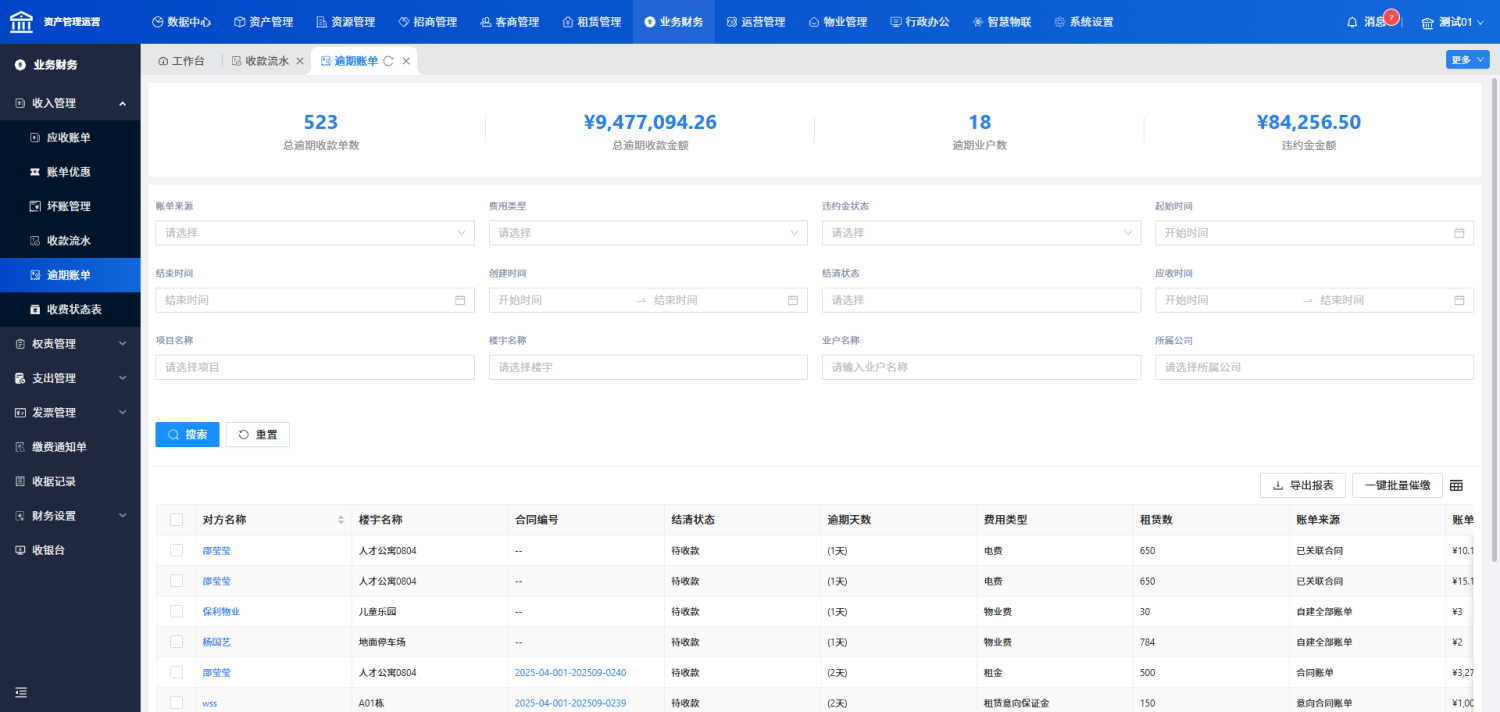Open the 更多 dropdown button
This screenshot has width=1500, height=712.
pos(1467,60)
